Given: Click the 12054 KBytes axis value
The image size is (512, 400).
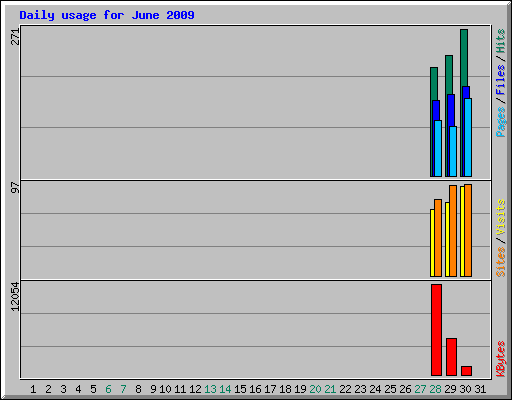Looking at the screenshot, I should pyautogui.click(x=15, y=297).
